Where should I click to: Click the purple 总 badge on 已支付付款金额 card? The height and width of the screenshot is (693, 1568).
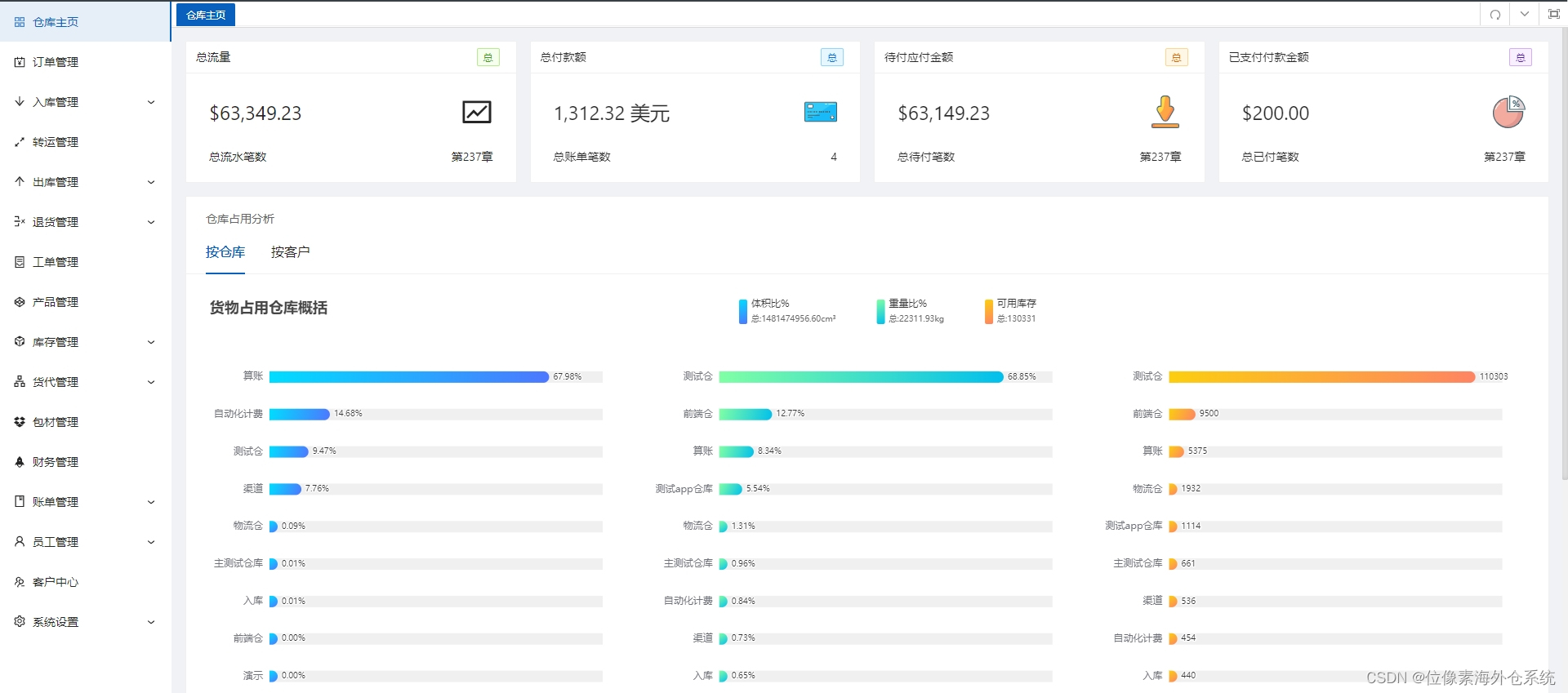pos(1521,57)
